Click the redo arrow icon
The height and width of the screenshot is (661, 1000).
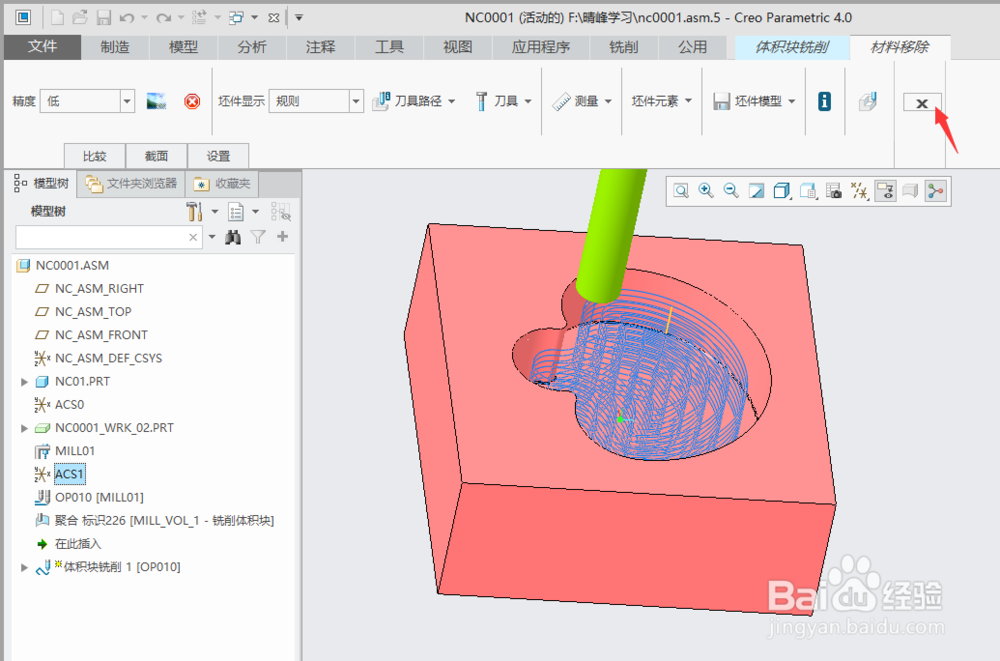pos(163,18)
